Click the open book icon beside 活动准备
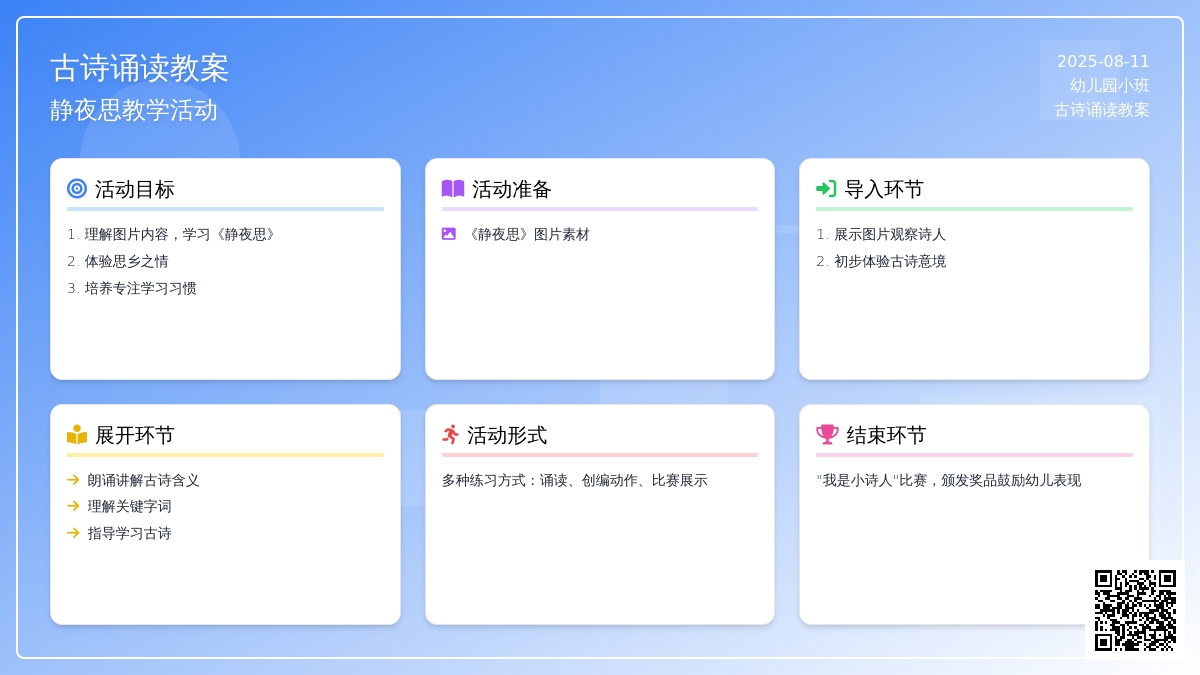The image size is (1200, 675). pyautogui.click(x=453, y=188)
